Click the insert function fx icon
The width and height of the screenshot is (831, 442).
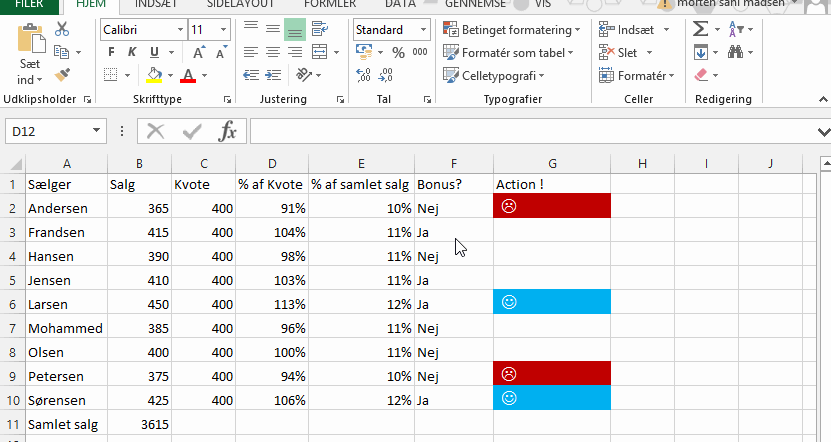228,130
